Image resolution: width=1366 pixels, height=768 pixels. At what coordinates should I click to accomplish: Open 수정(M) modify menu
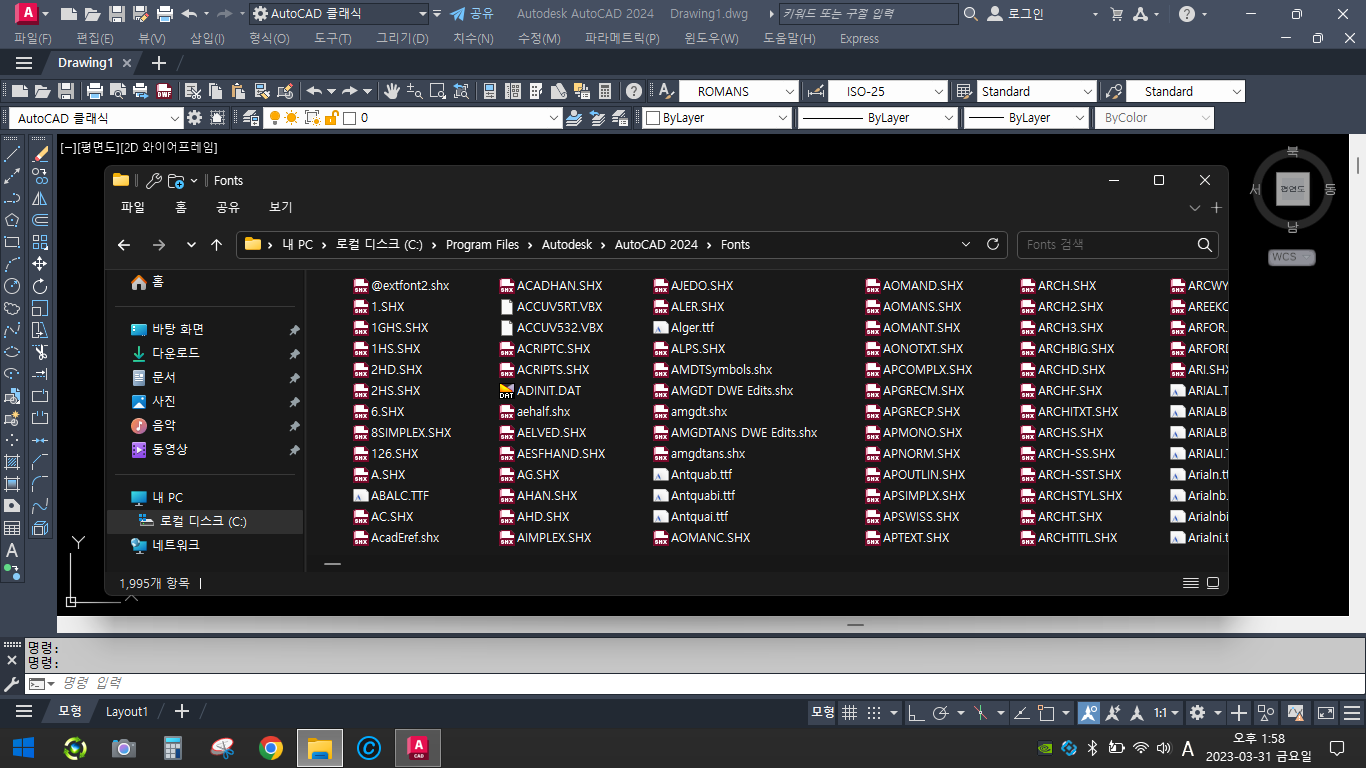tap(539, 38)
